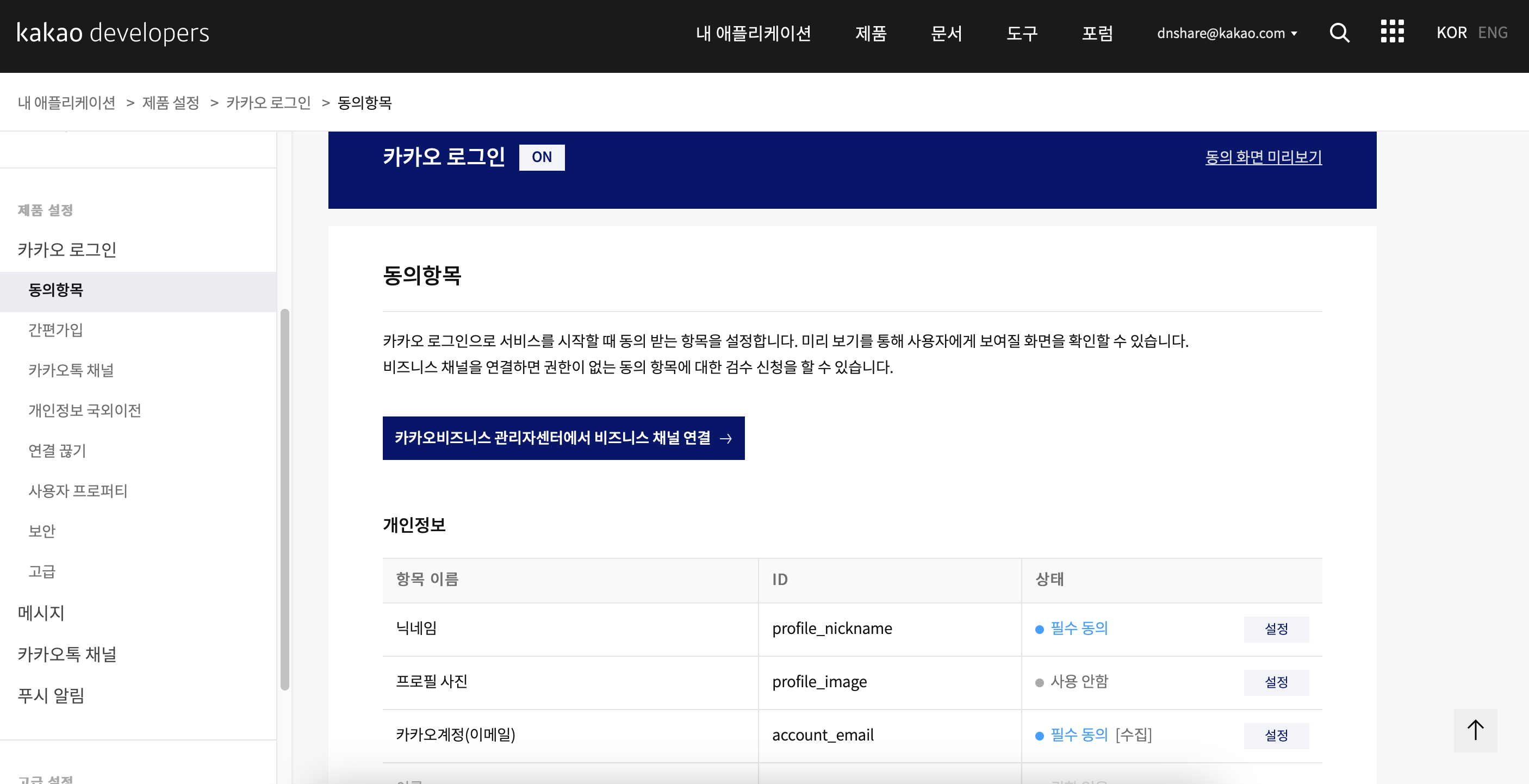Screen dimensions: 1529x784
Task: Open 동의 화면 미리보기 link
Action: [x=1263, y=157]
